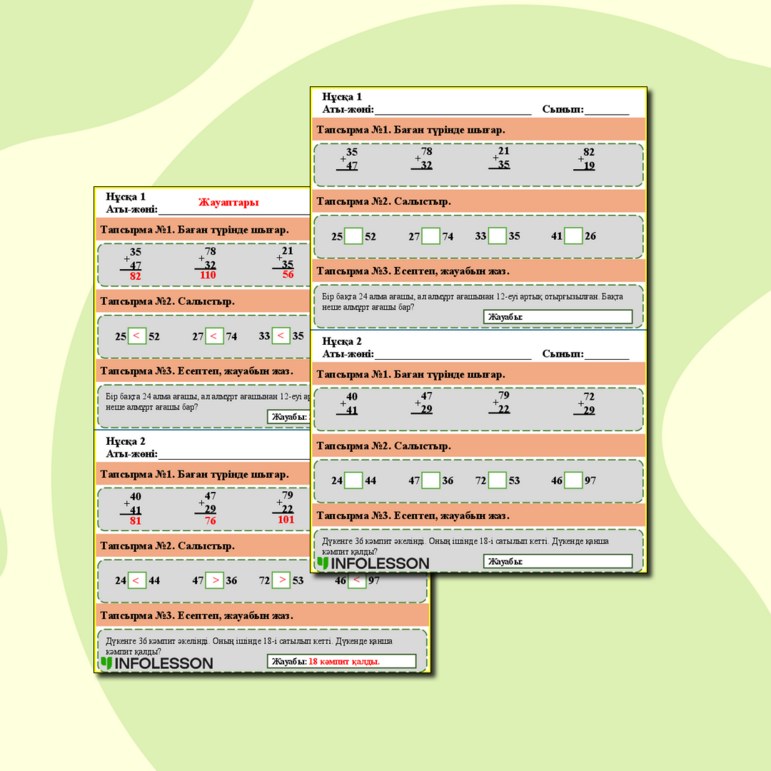
Task: Select the comparison box between 25 and 52 on front sheet
Action: coord(353,236)
